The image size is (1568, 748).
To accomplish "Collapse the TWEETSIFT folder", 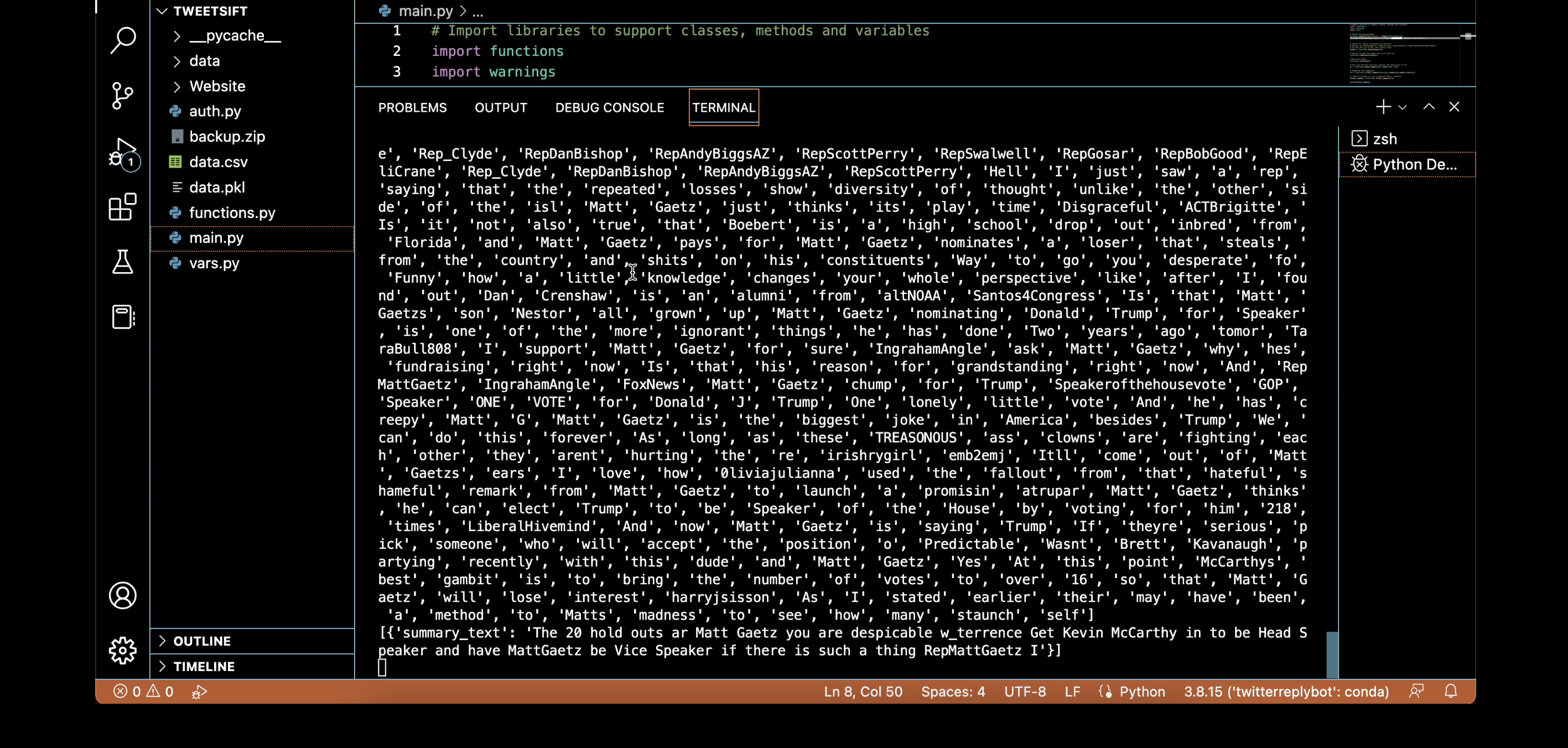I will [x=162, y=11].
